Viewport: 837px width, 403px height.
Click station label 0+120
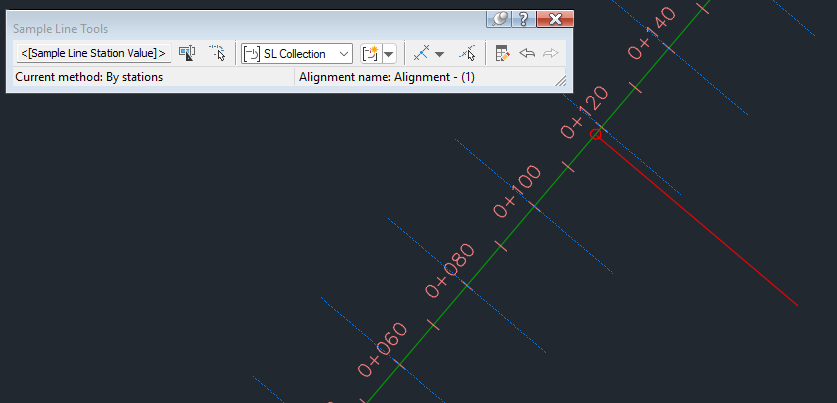click(585, 112)
